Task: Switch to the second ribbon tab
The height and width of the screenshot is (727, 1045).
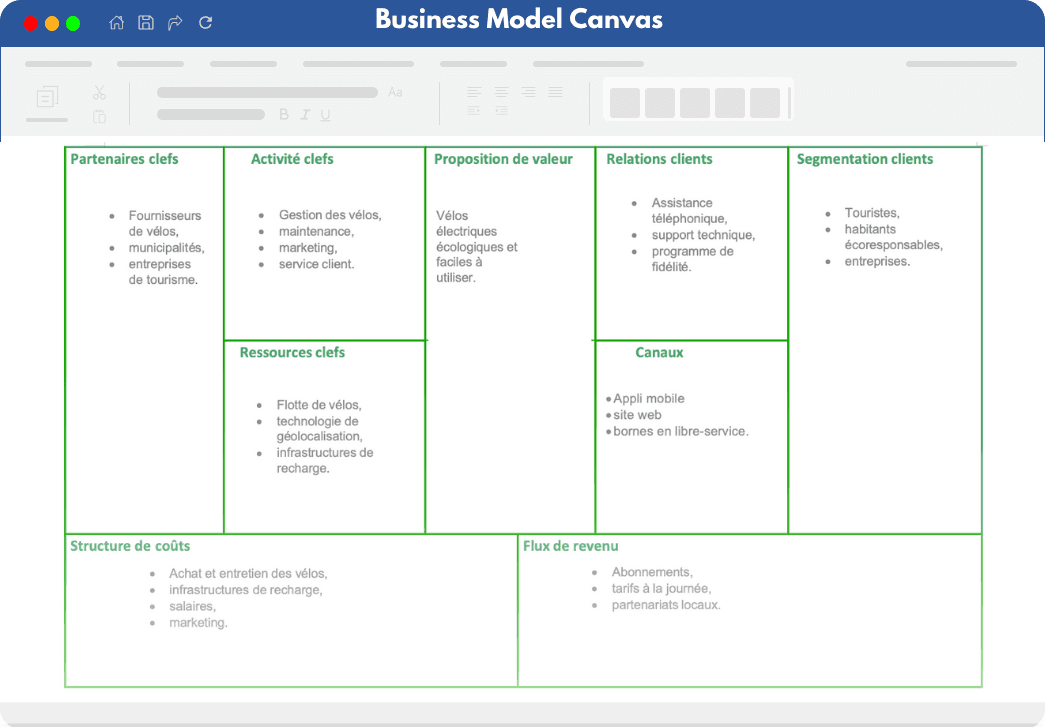Action: (150, 63)
